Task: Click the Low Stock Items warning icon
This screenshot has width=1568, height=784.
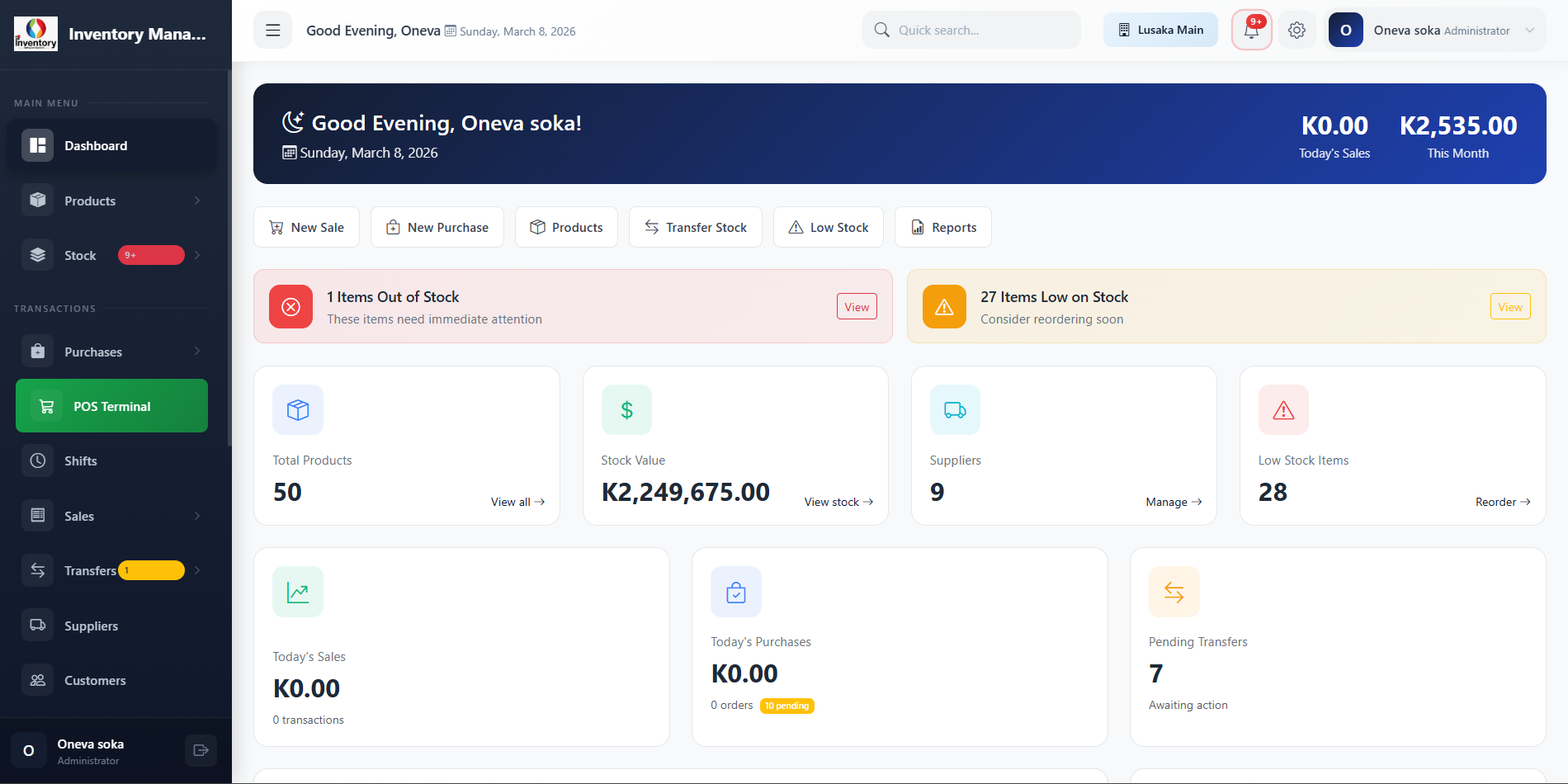Action: point(1282,409)
